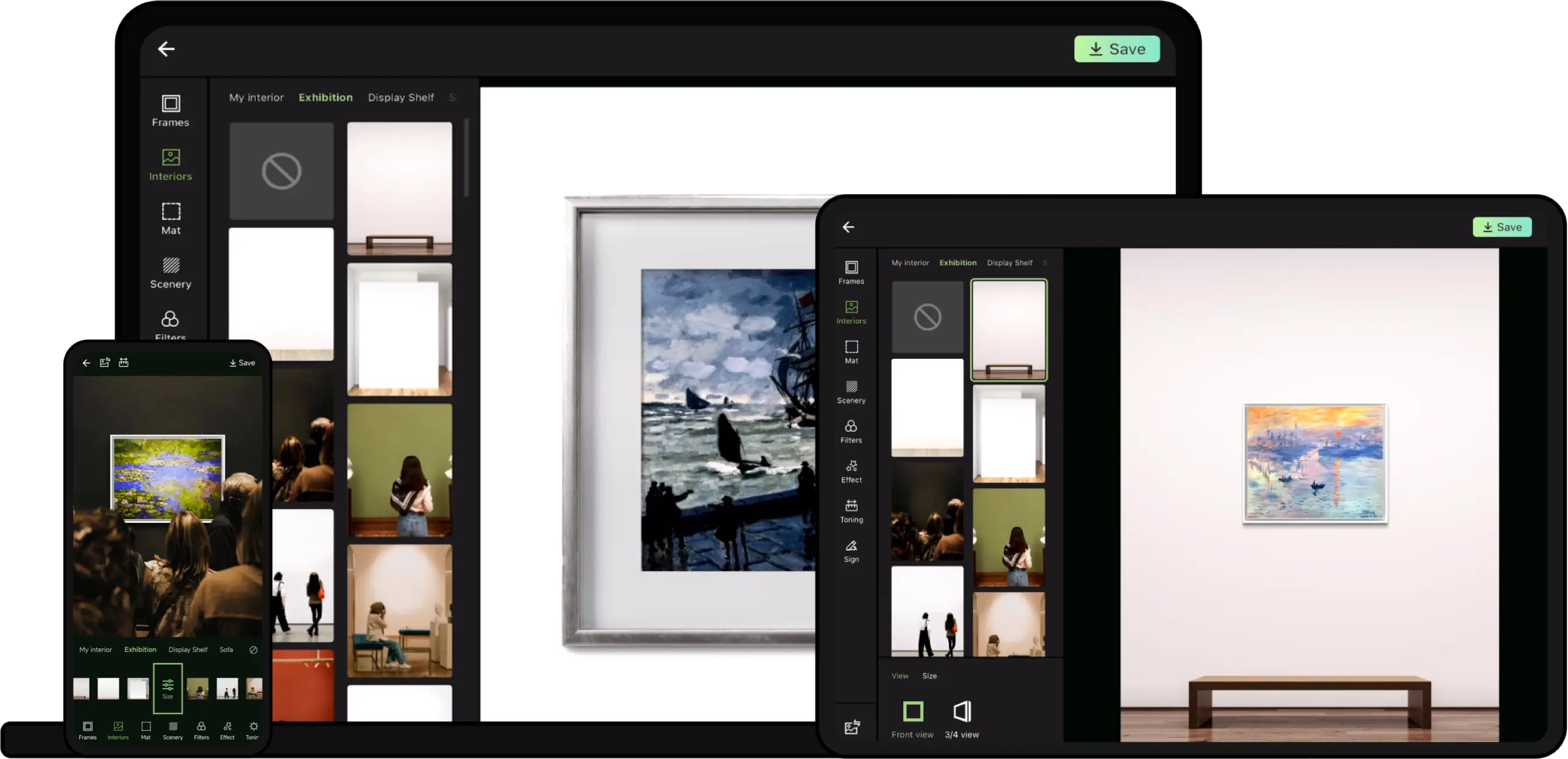Tap the back arrow on the phone screen
Screen dimensions: 1568x759
pyautogui.click(x=86, y=362)
